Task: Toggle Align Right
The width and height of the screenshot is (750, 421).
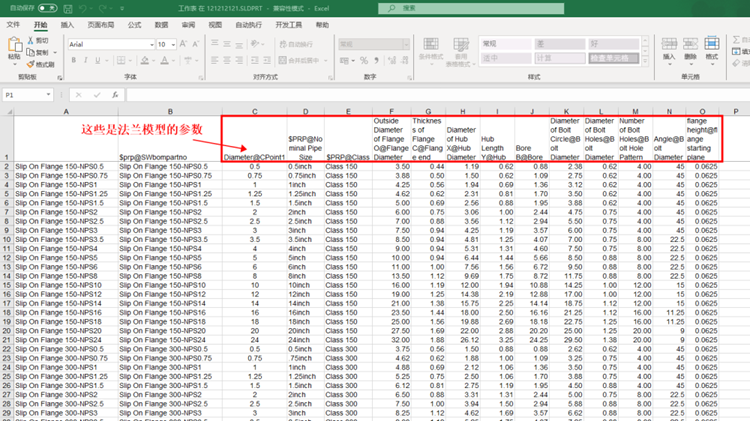Action: (x=239, y=60)
